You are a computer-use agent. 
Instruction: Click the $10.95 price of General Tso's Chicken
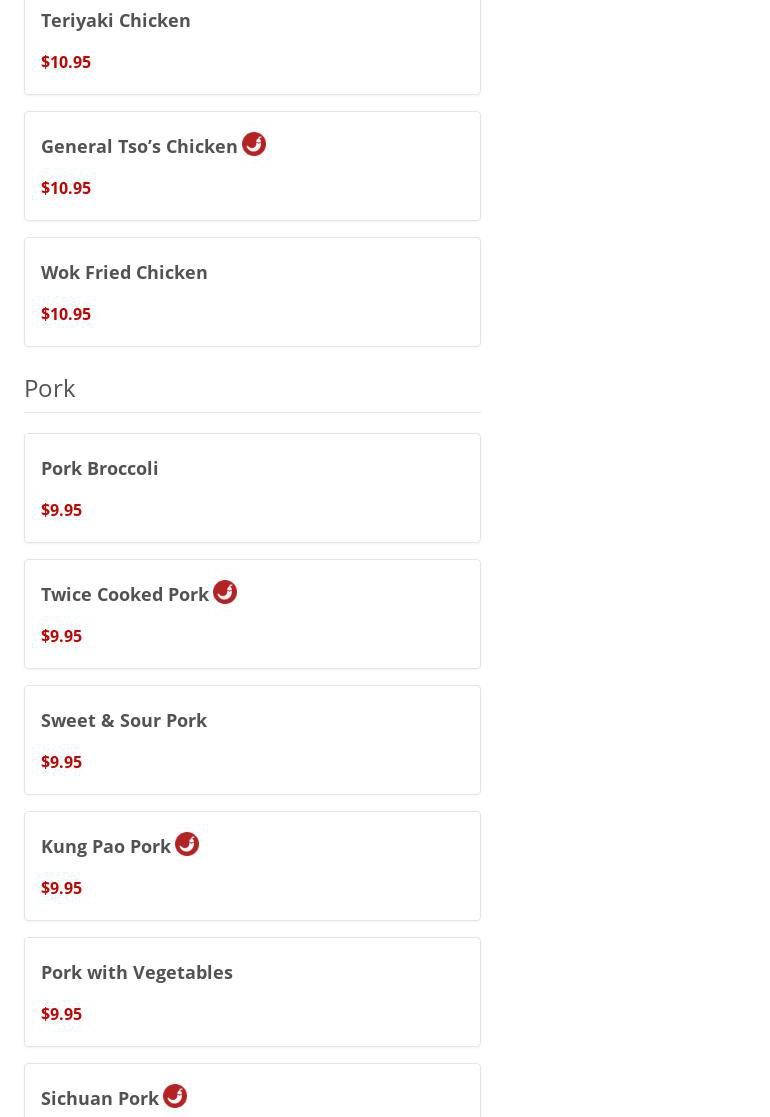[66, 188]
